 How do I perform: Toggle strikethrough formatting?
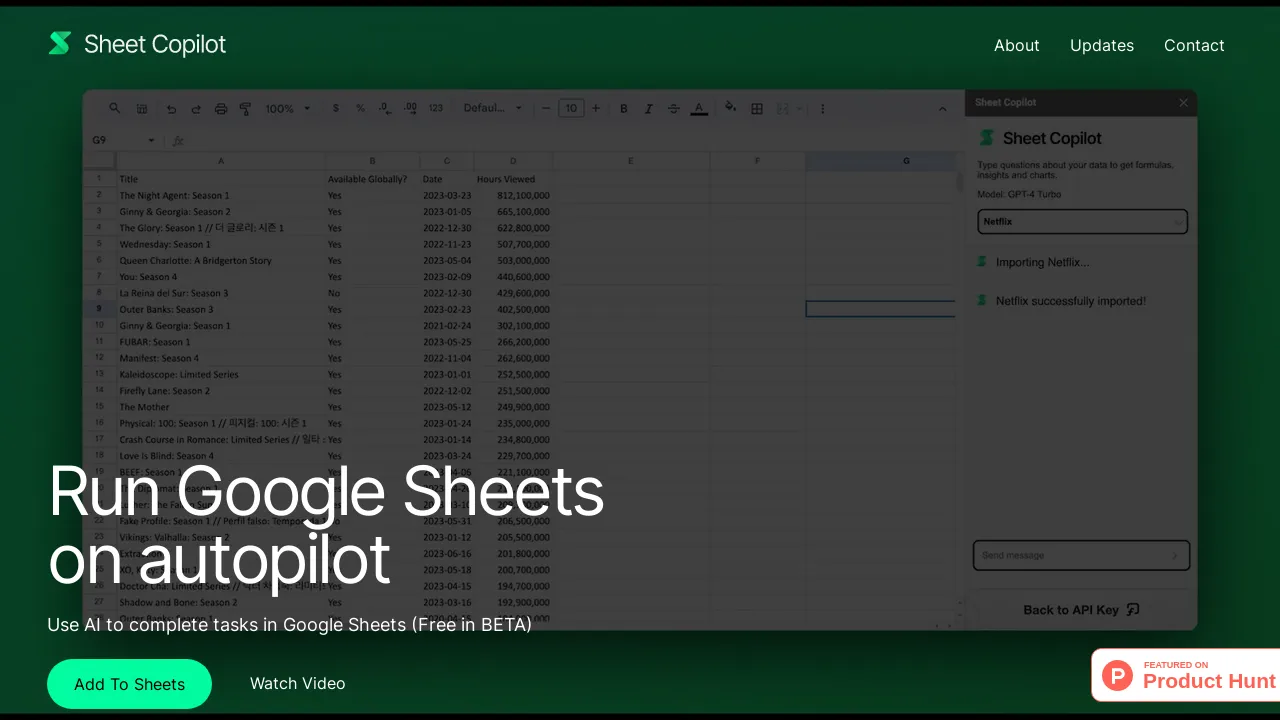pos(673,108)
